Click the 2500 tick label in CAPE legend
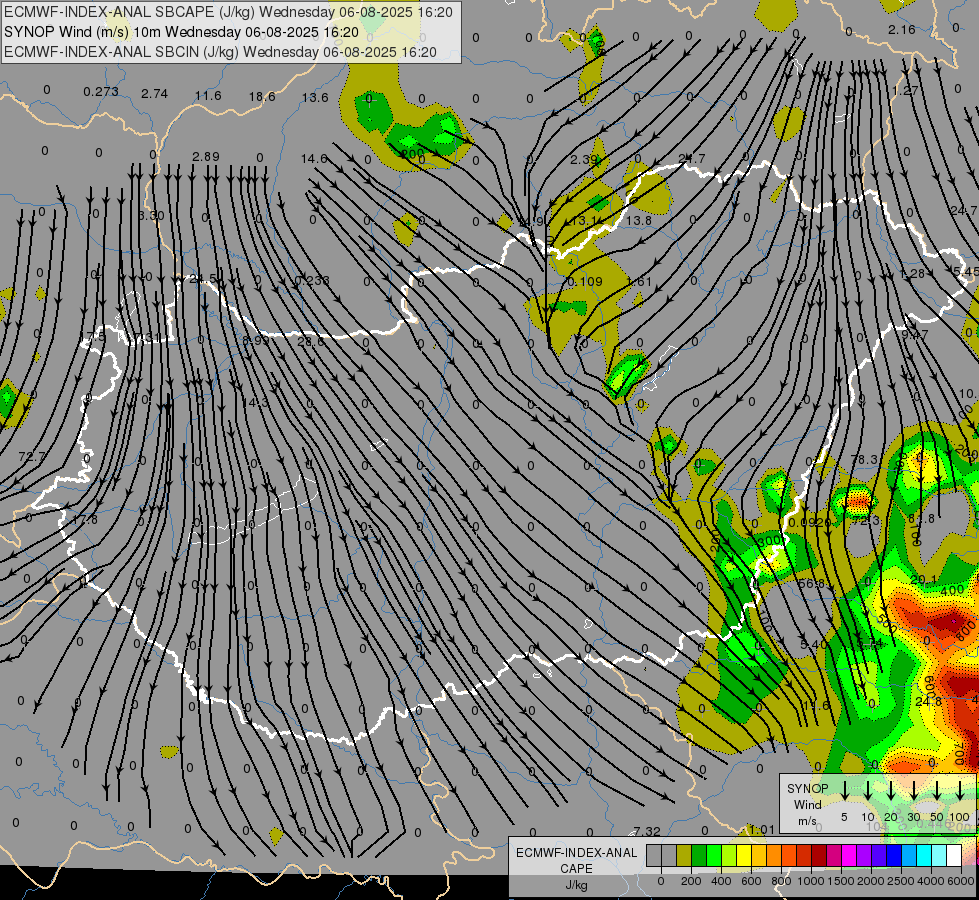 (x=900, y=881)
